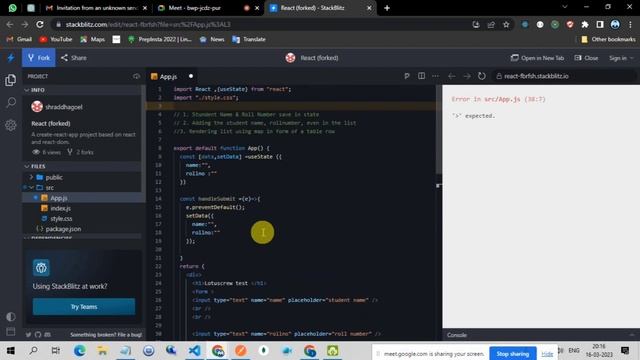Open the News bookmark

point(212,39)
